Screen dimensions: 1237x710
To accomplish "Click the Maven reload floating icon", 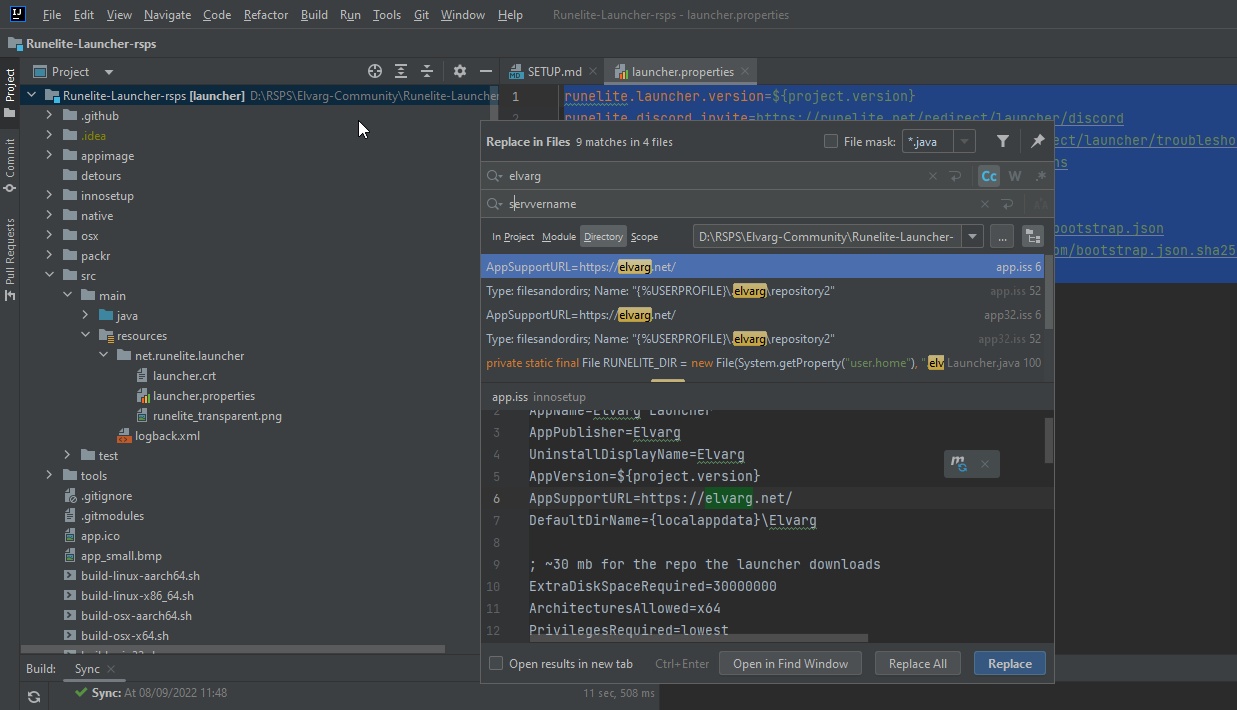I will (x=959, y=464).
